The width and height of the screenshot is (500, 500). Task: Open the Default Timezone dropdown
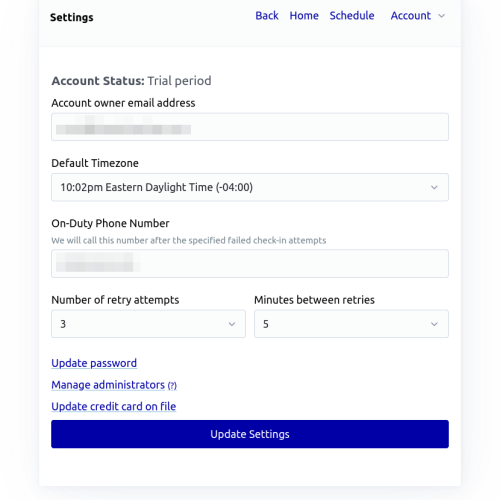(250, 187)
